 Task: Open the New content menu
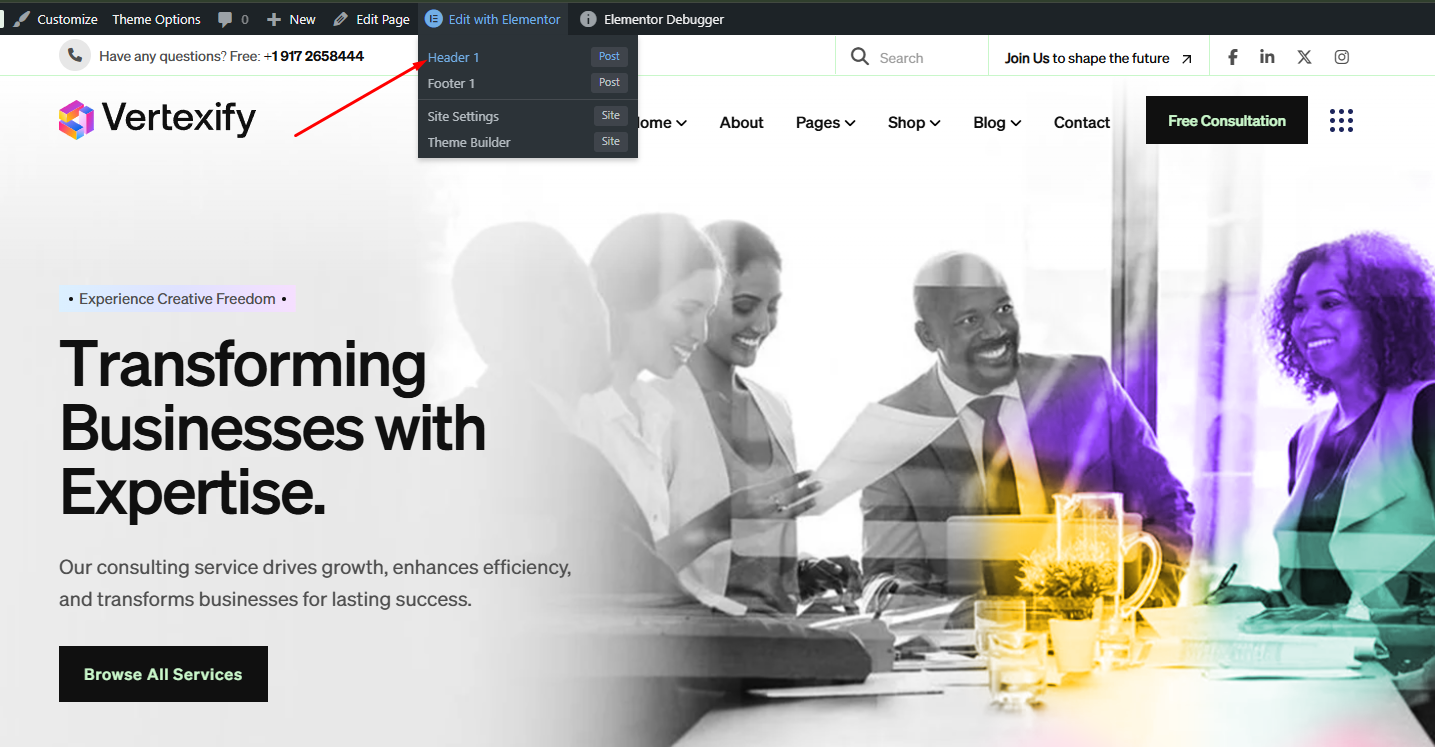click(x=291, y=19)
